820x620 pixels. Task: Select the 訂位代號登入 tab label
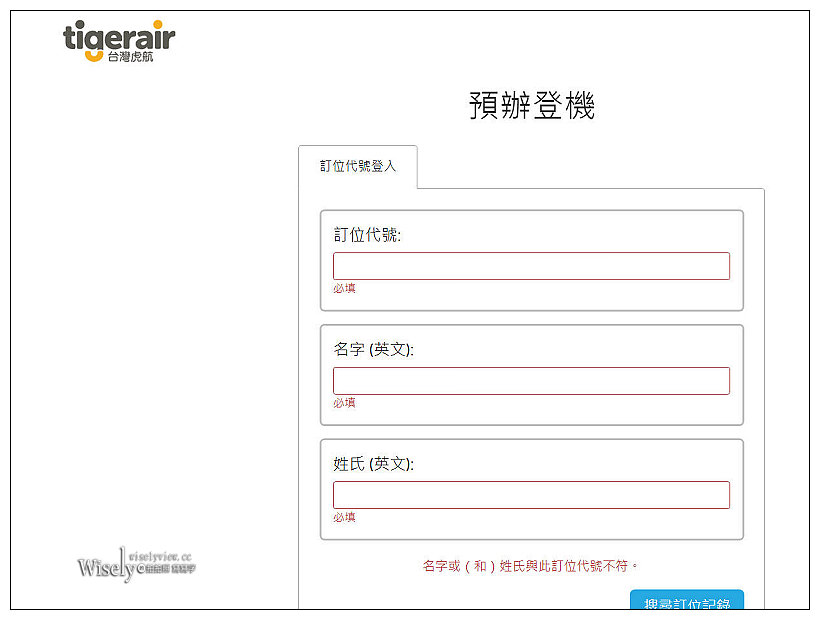click(358, 166)
